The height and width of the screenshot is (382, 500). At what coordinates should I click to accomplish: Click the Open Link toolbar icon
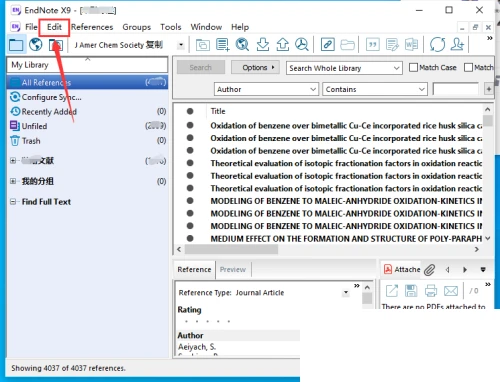(x=328, y=44)
